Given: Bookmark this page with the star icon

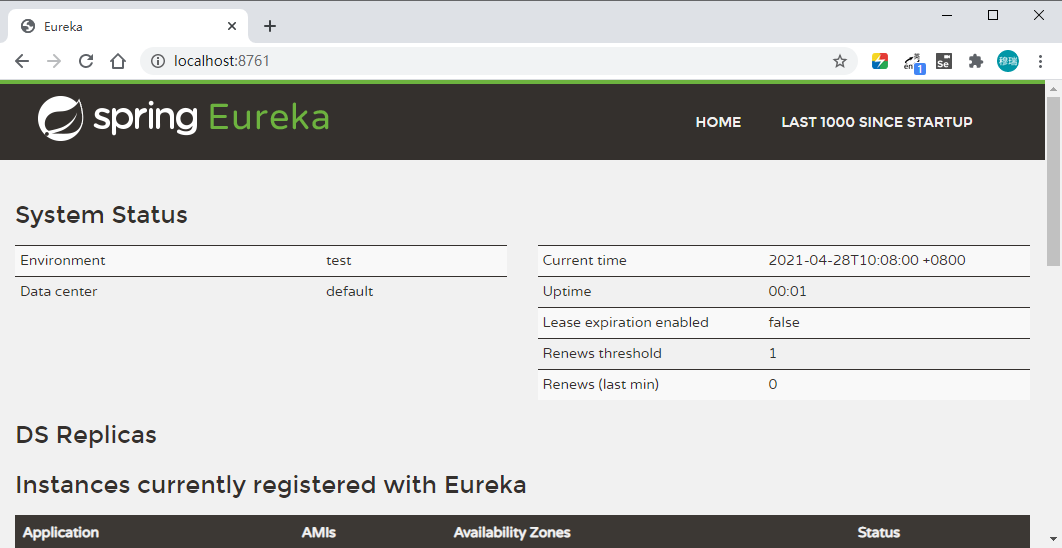Looking at the screenshot, I should click(840, 61).
